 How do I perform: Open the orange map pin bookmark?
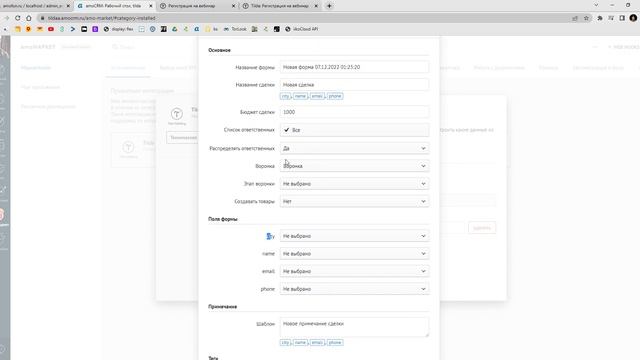[28, 29]
